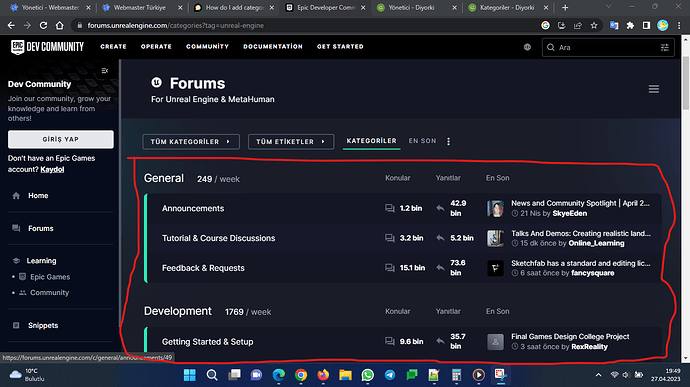690x387 pixels.
Task: Open the language globe icon
Action: point(527,47)
